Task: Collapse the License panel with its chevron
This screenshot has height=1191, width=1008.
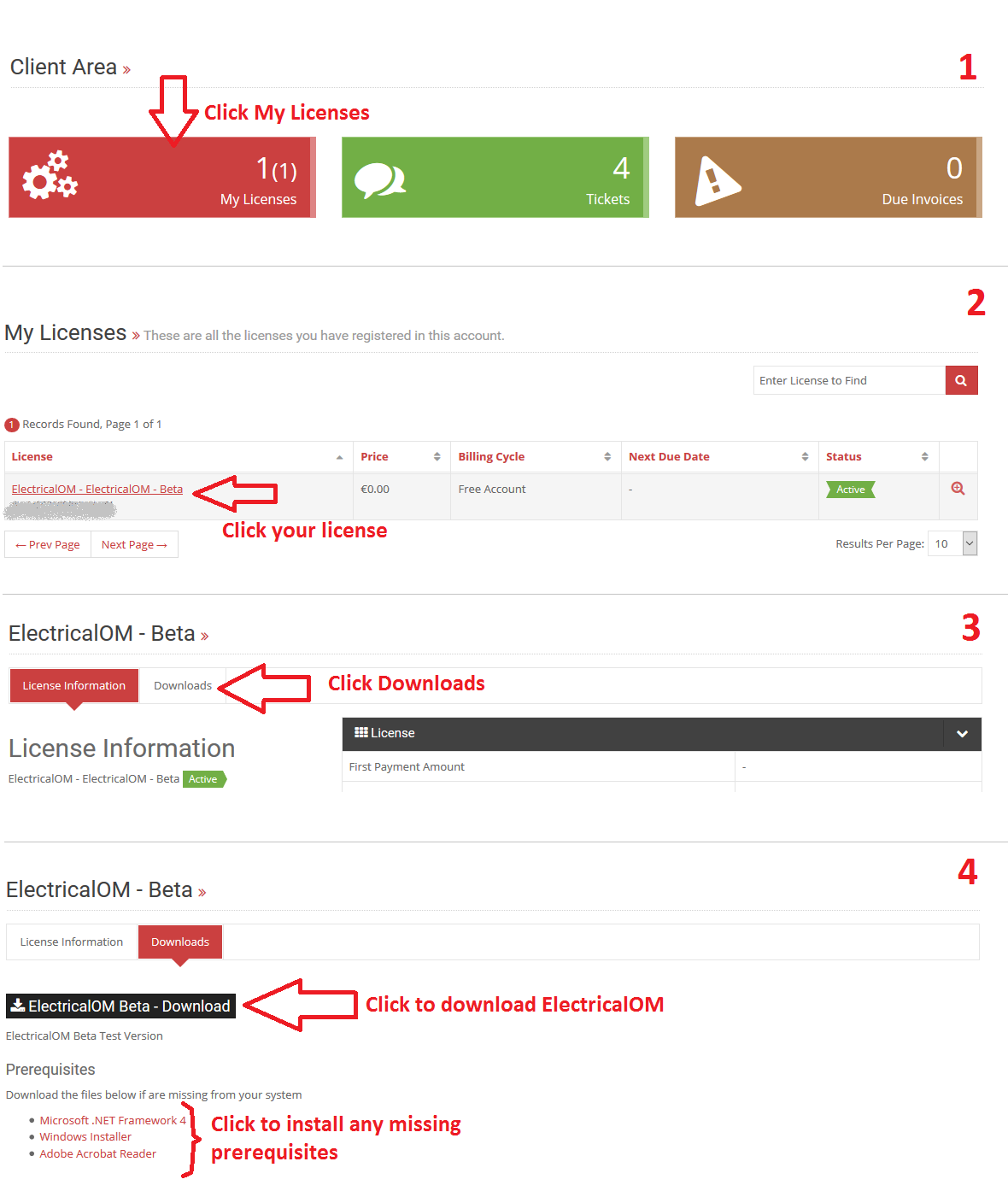Action: pos(962,734)
